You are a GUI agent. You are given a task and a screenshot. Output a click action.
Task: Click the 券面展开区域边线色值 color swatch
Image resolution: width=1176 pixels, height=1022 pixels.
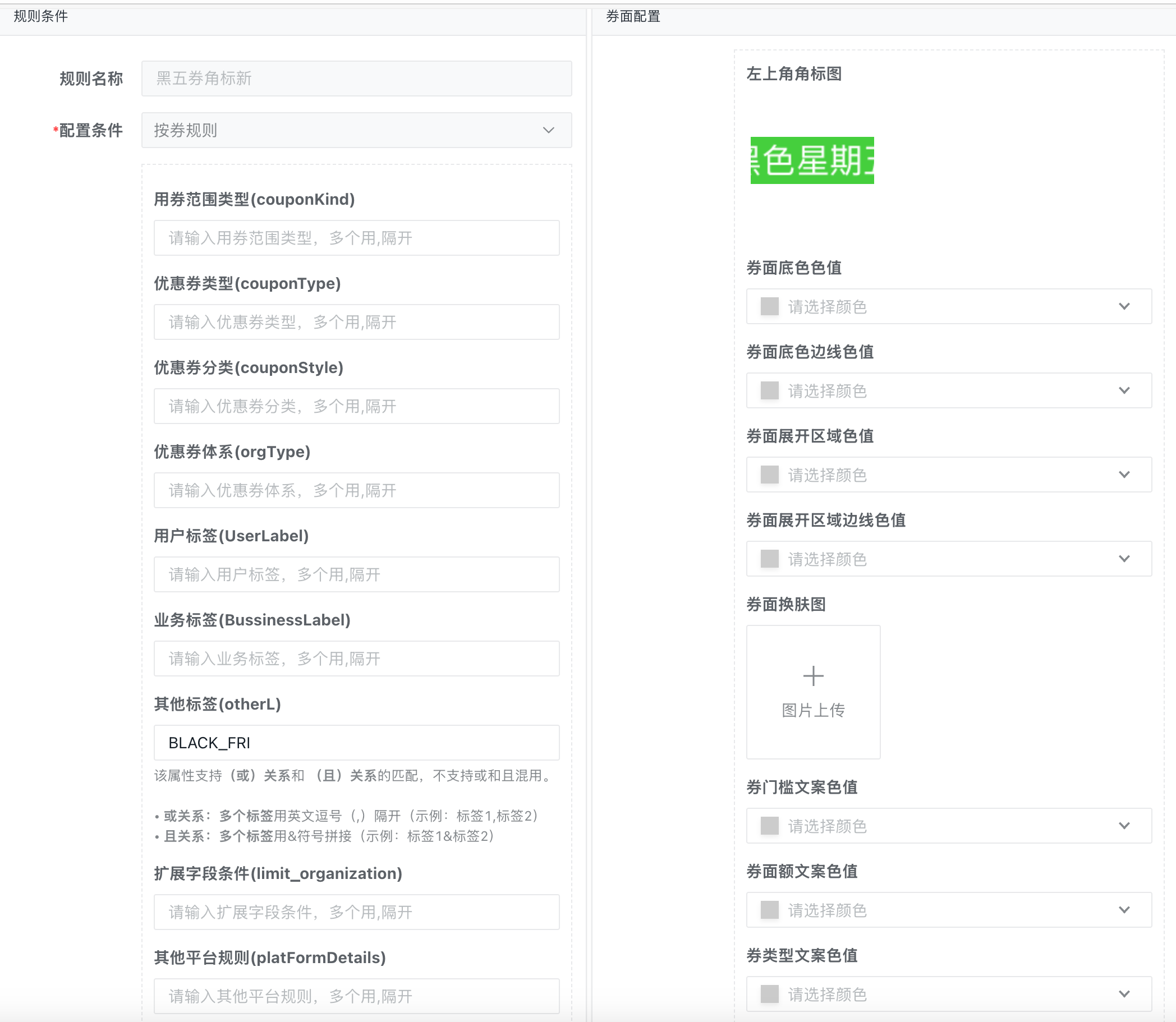pos(769,559)
